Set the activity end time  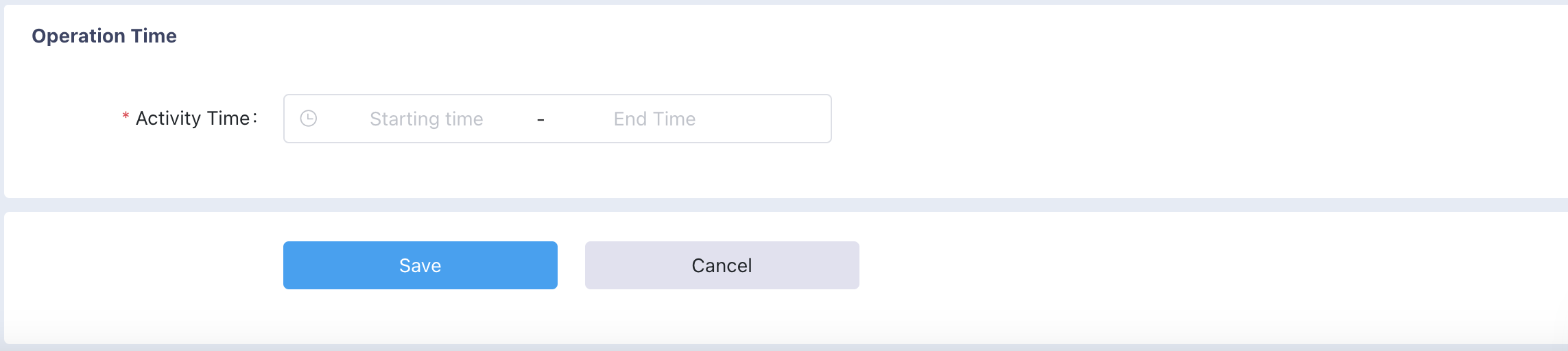click(654, 119)
